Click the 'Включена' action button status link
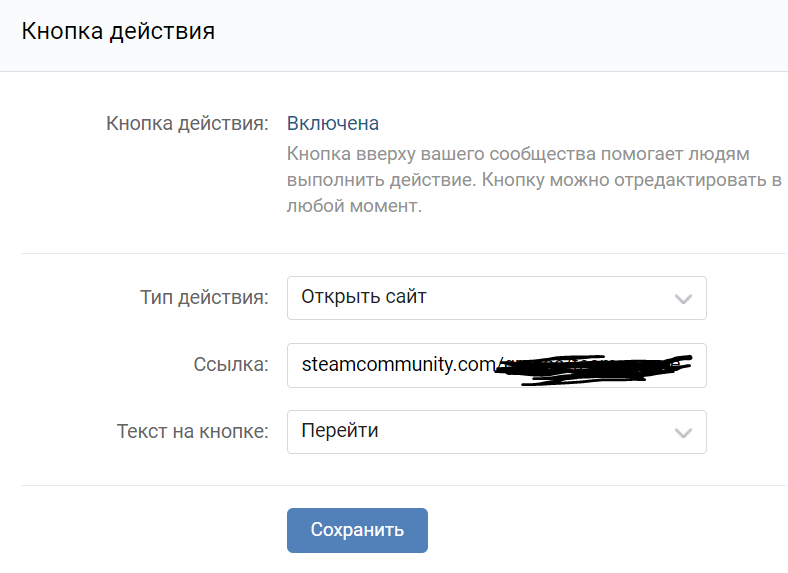Screen dimensions: 788x573 [332, 123]
